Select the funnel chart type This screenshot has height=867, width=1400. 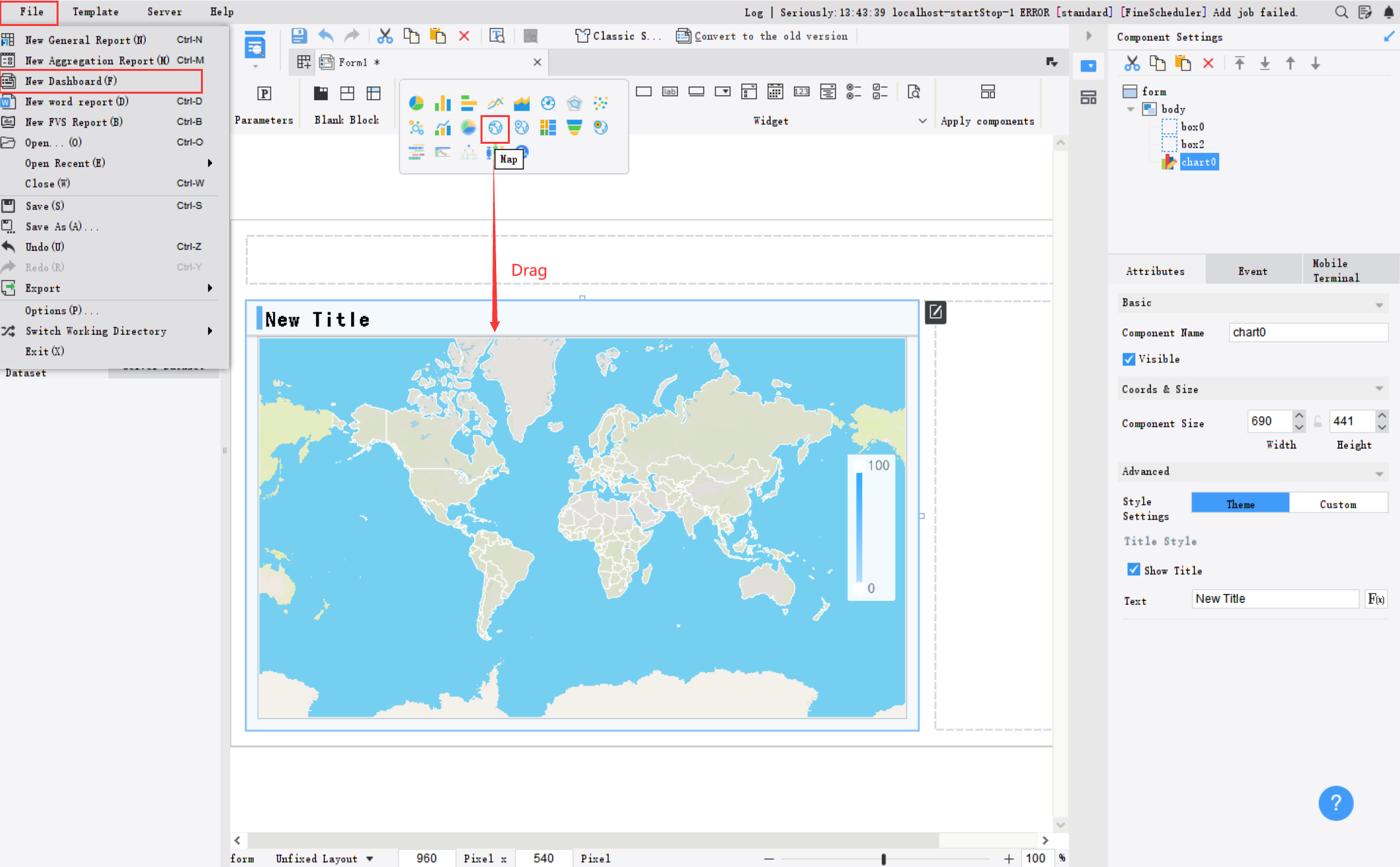574,127
